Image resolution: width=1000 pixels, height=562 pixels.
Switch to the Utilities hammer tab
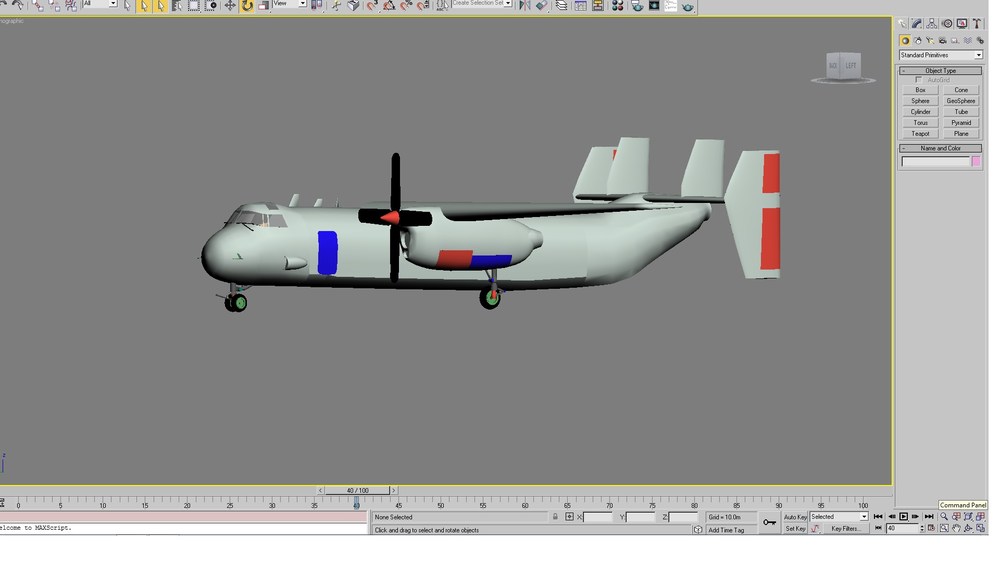pos(977,24)
